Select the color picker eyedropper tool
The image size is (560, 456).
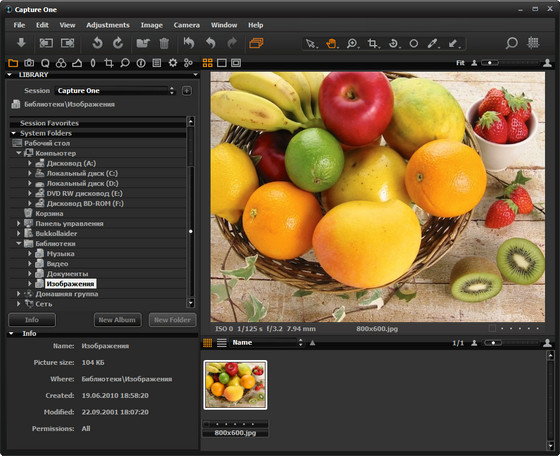[x=432, y=44]
